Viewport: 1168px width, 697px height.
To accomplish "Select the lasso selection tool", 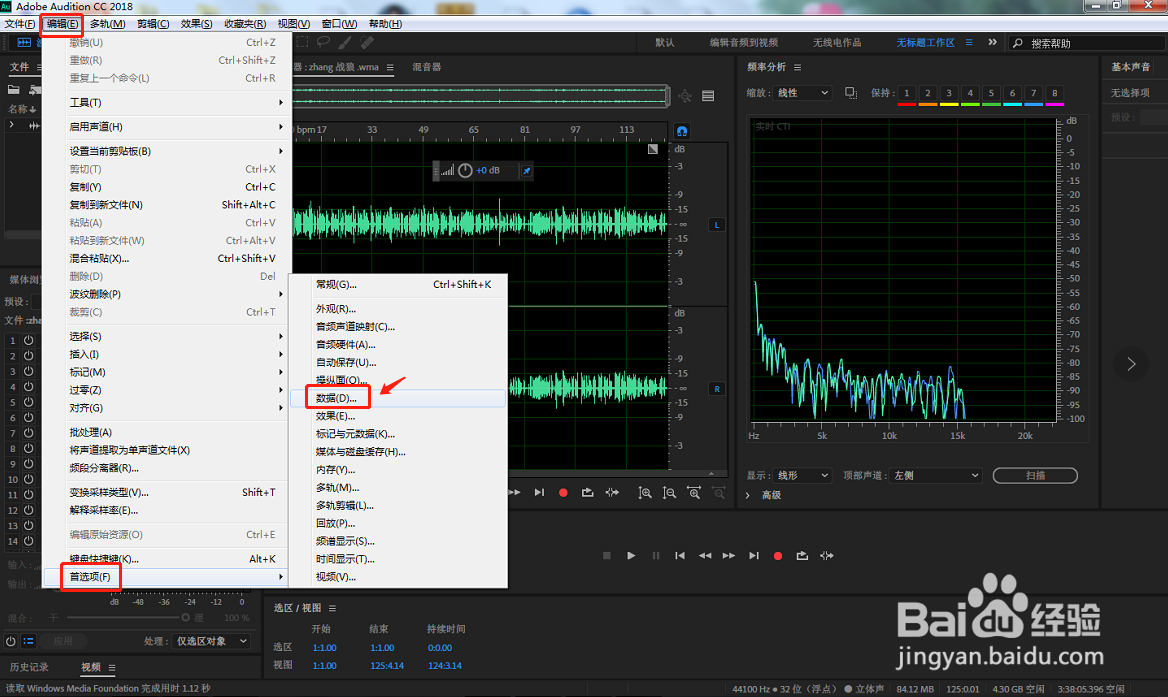I will pyautogui.click(x=323, y=42).
